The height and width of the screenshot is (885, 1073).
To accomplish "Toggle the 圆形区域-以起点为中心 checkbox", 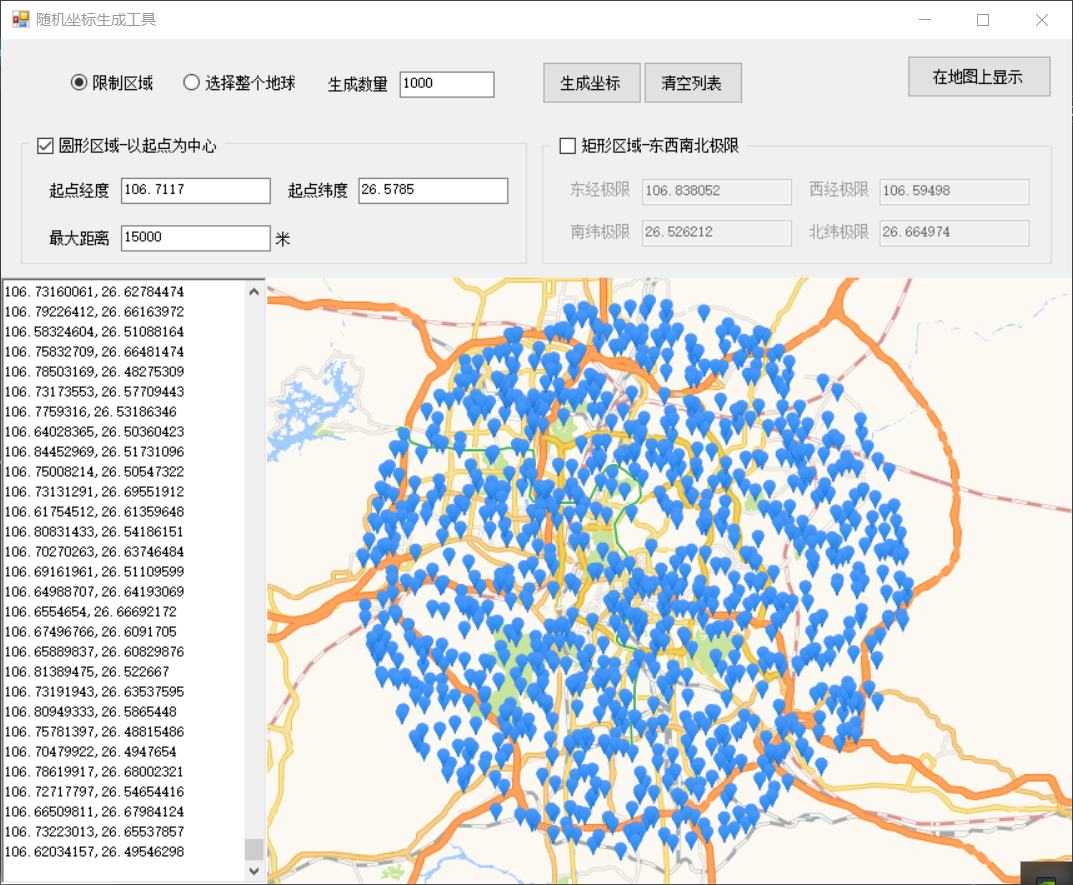I will [x=45, y=146].
